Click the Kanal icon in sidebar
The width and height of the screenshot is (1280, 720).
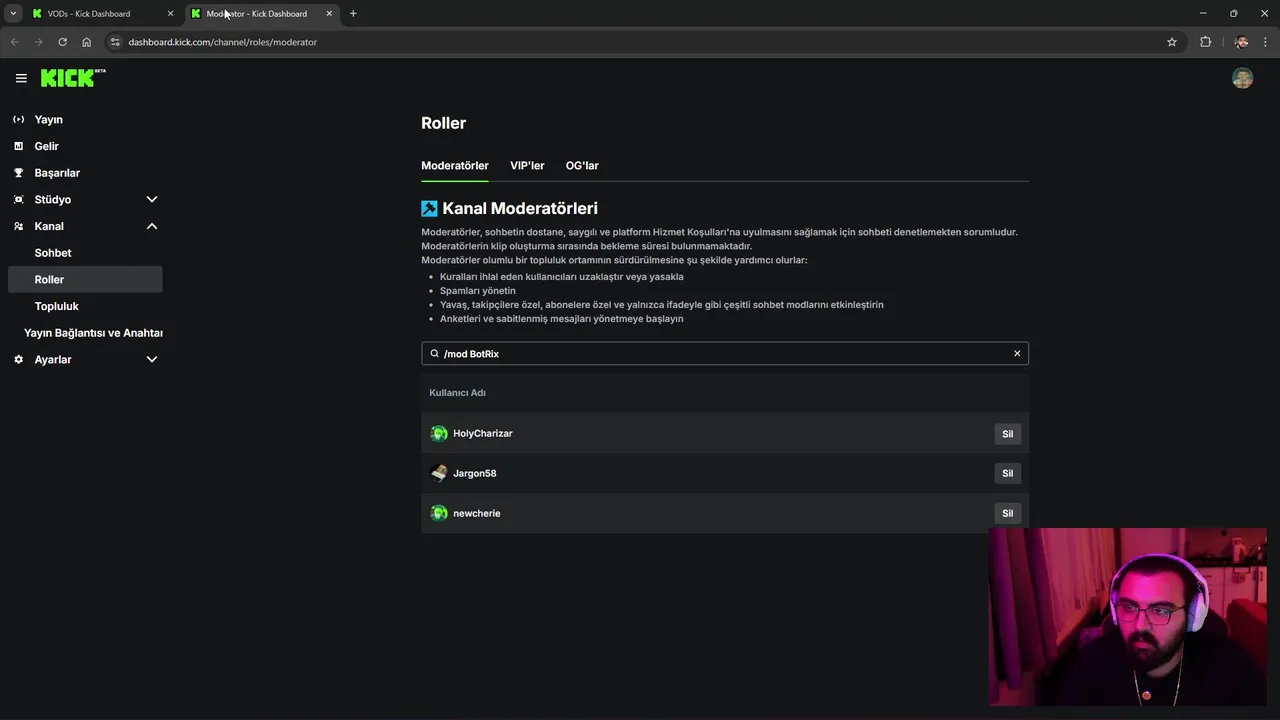tap(18, 226)
